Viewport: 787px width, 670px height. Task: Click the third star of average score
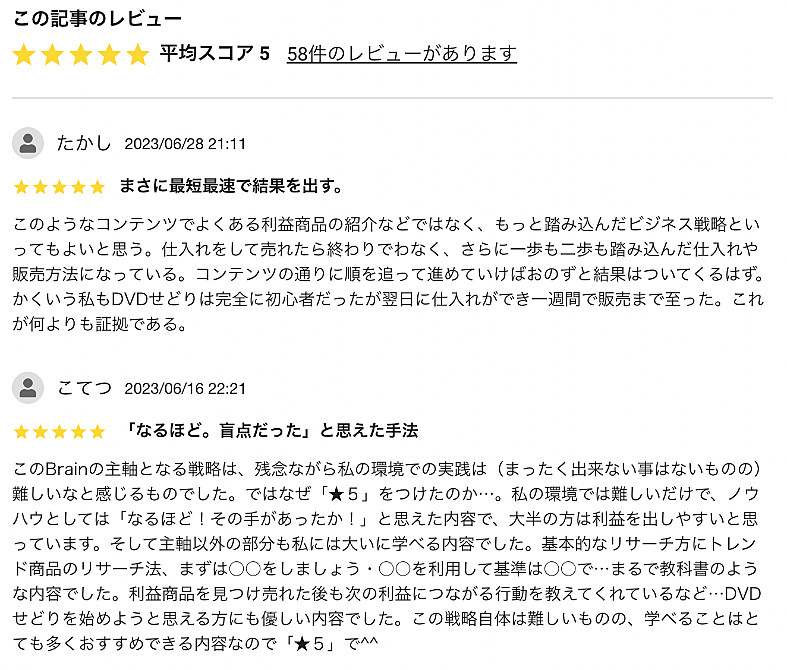(81, 54)
